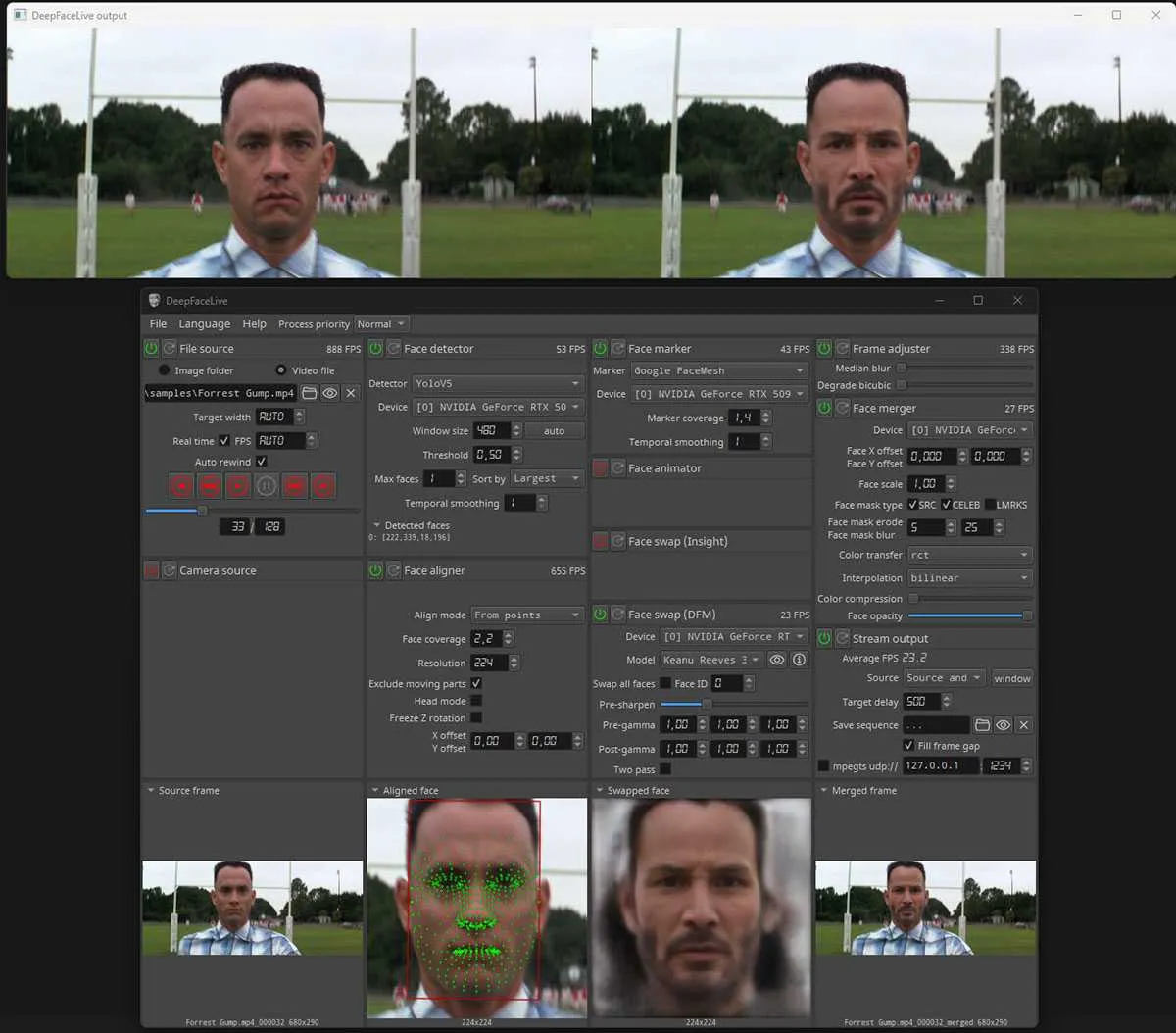Open the Language menu
Viewport: 1176px width, 1033px height.
pyautogui.click(x=204, y=324)
